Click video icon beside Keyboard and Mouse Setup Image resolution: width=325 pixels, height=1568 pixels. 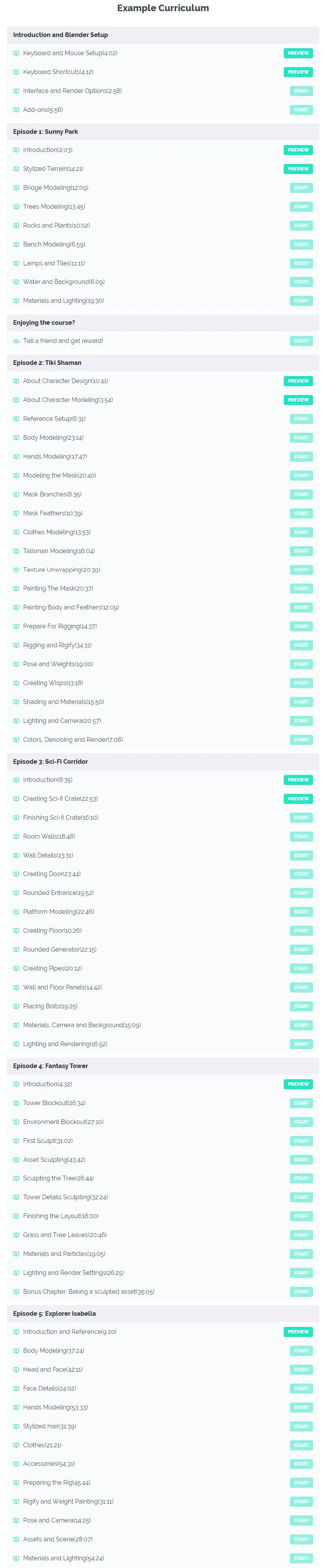click(x=17, y=53)
